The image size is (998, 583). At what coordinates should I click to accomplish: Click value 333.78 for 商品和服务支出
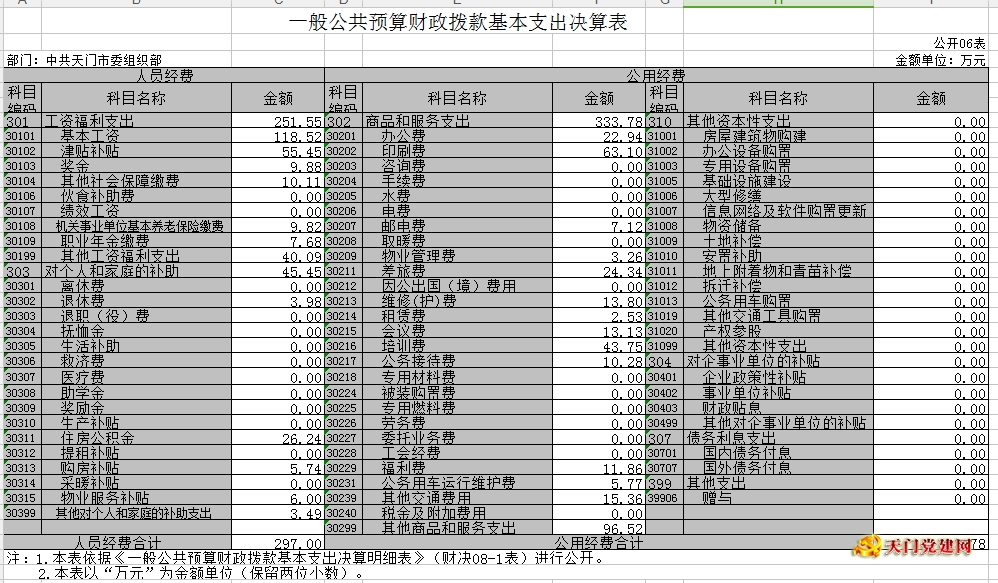599,120
